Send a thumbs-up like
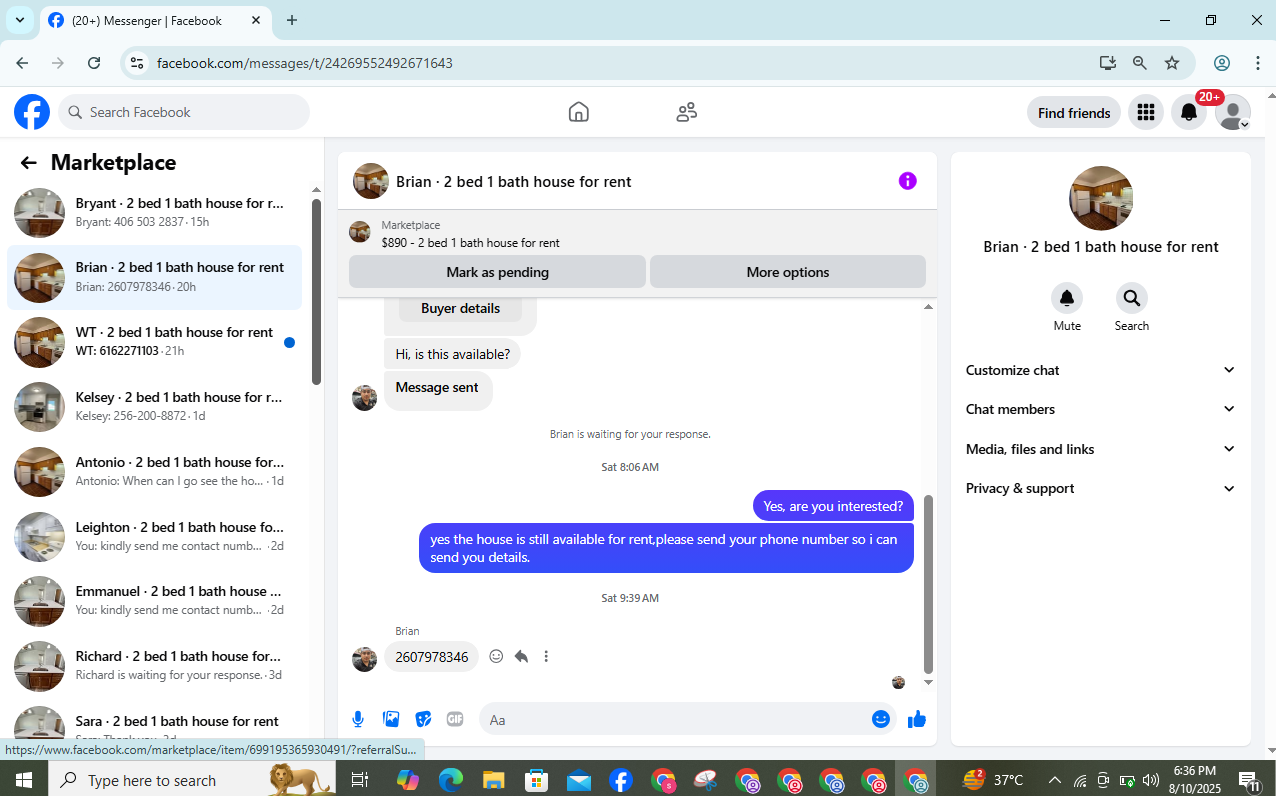 coord(917,719)
